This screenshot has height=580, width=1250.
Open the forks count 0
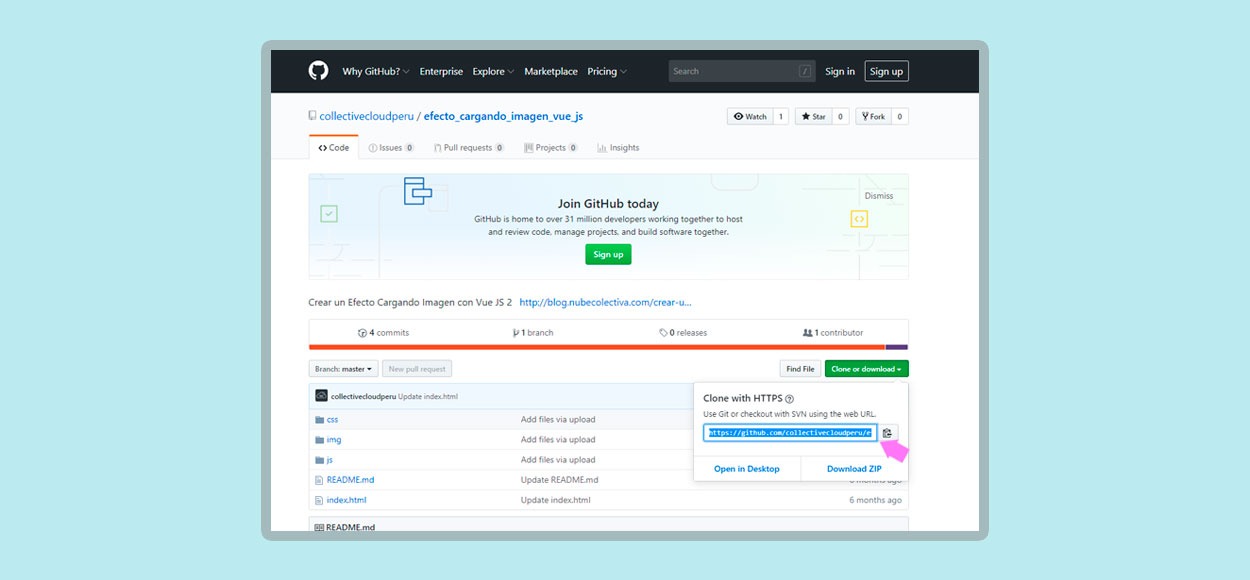(x=899, y=116)
